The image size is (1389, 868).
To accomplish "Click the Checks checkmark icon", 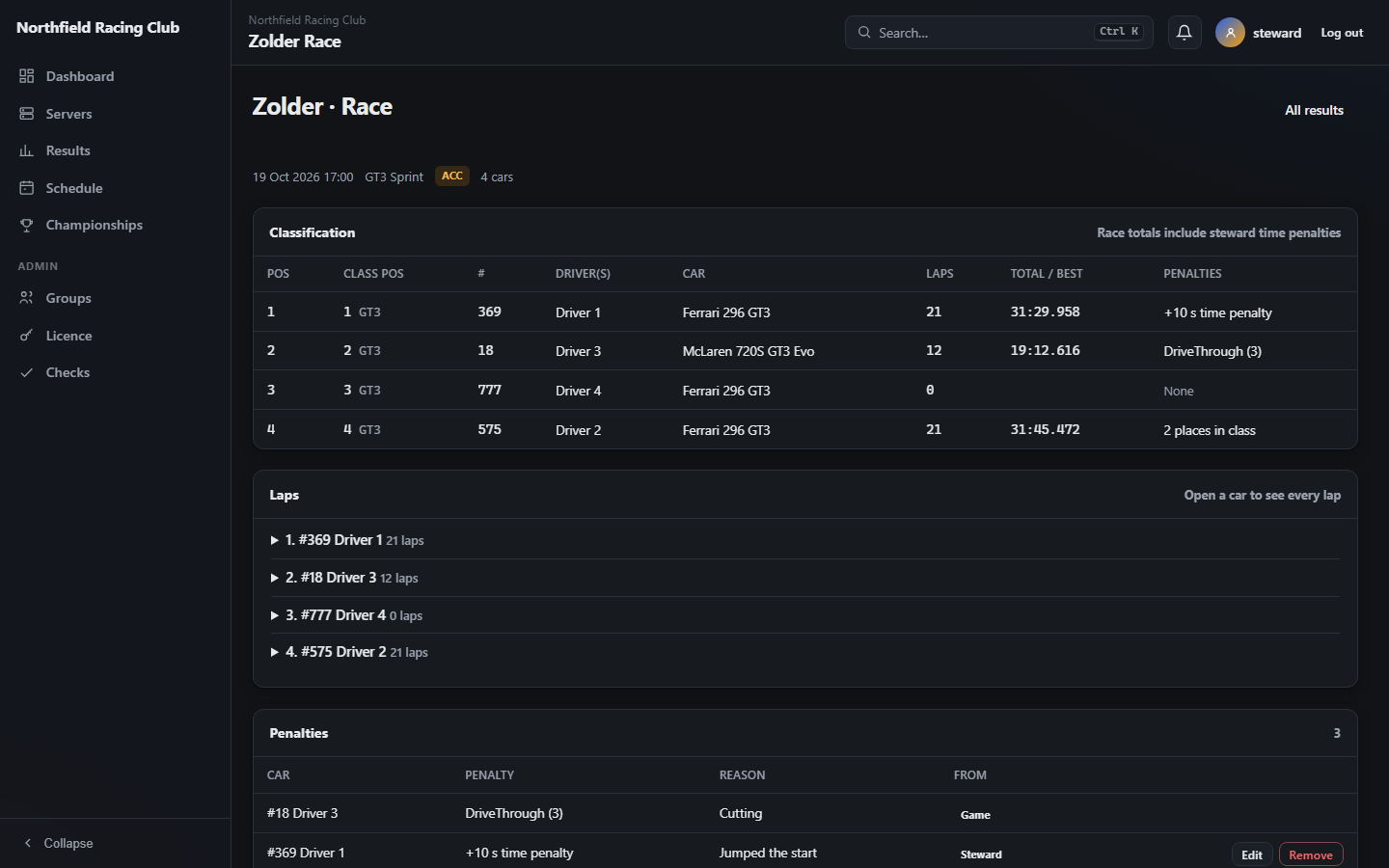I will point(27,372).
